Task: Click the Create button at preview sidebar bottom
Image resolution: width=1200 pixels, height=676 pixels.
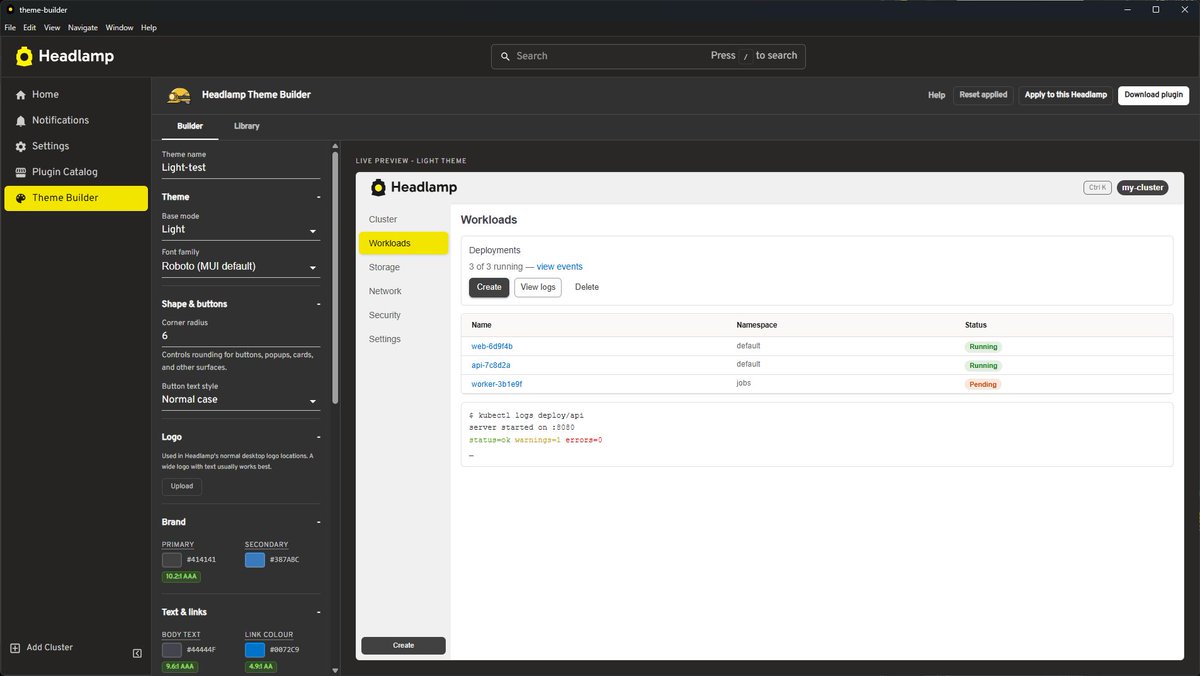Action: point(404,646)
